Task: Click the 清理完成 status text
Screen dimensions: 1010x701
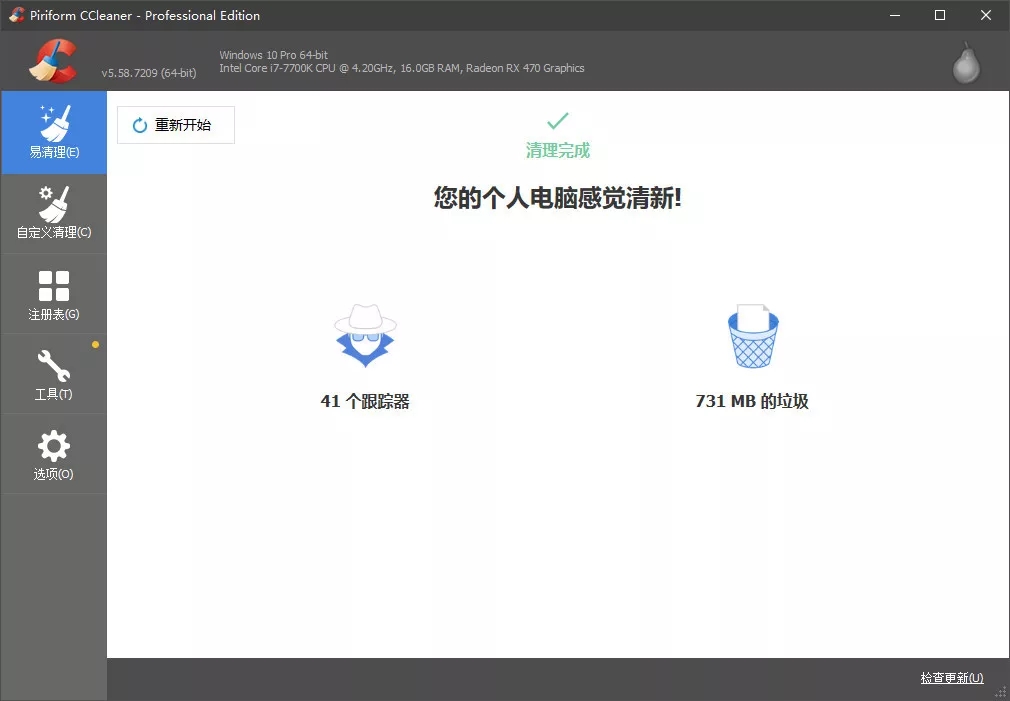Action: pos(558,150)
